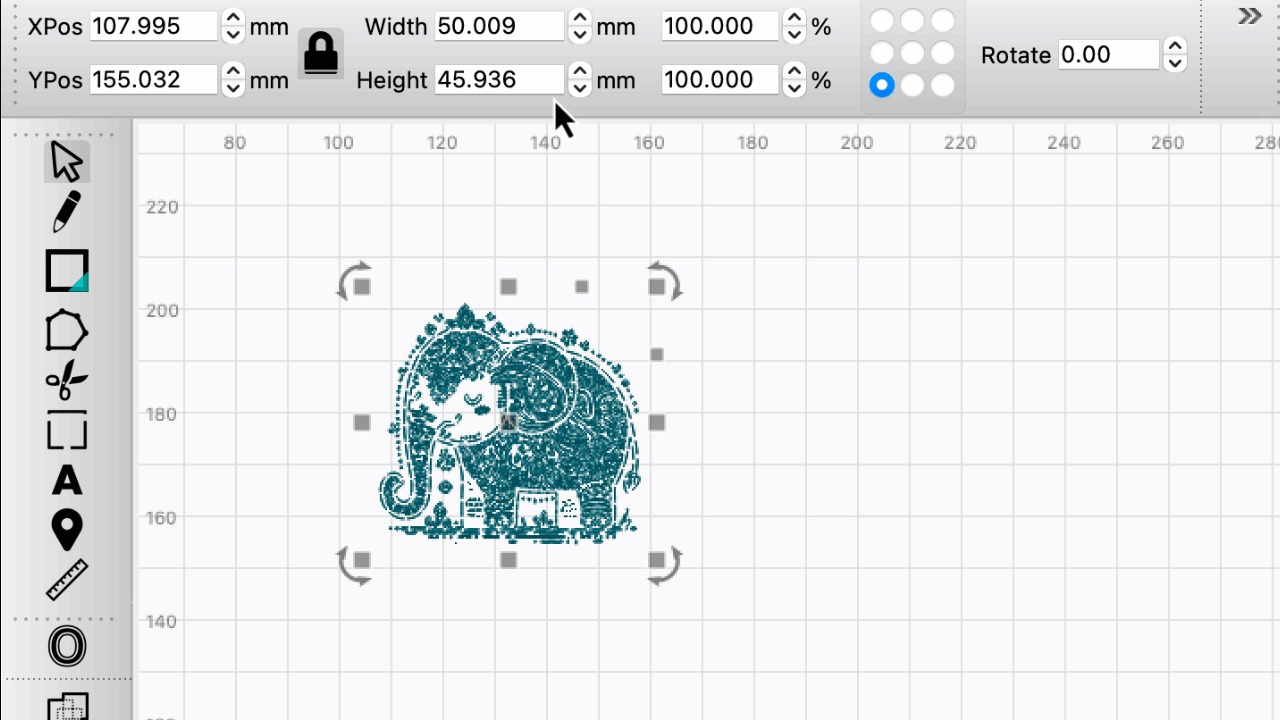
Task: Open the Offset Shapes tool
Action: (x=67, y=646)
